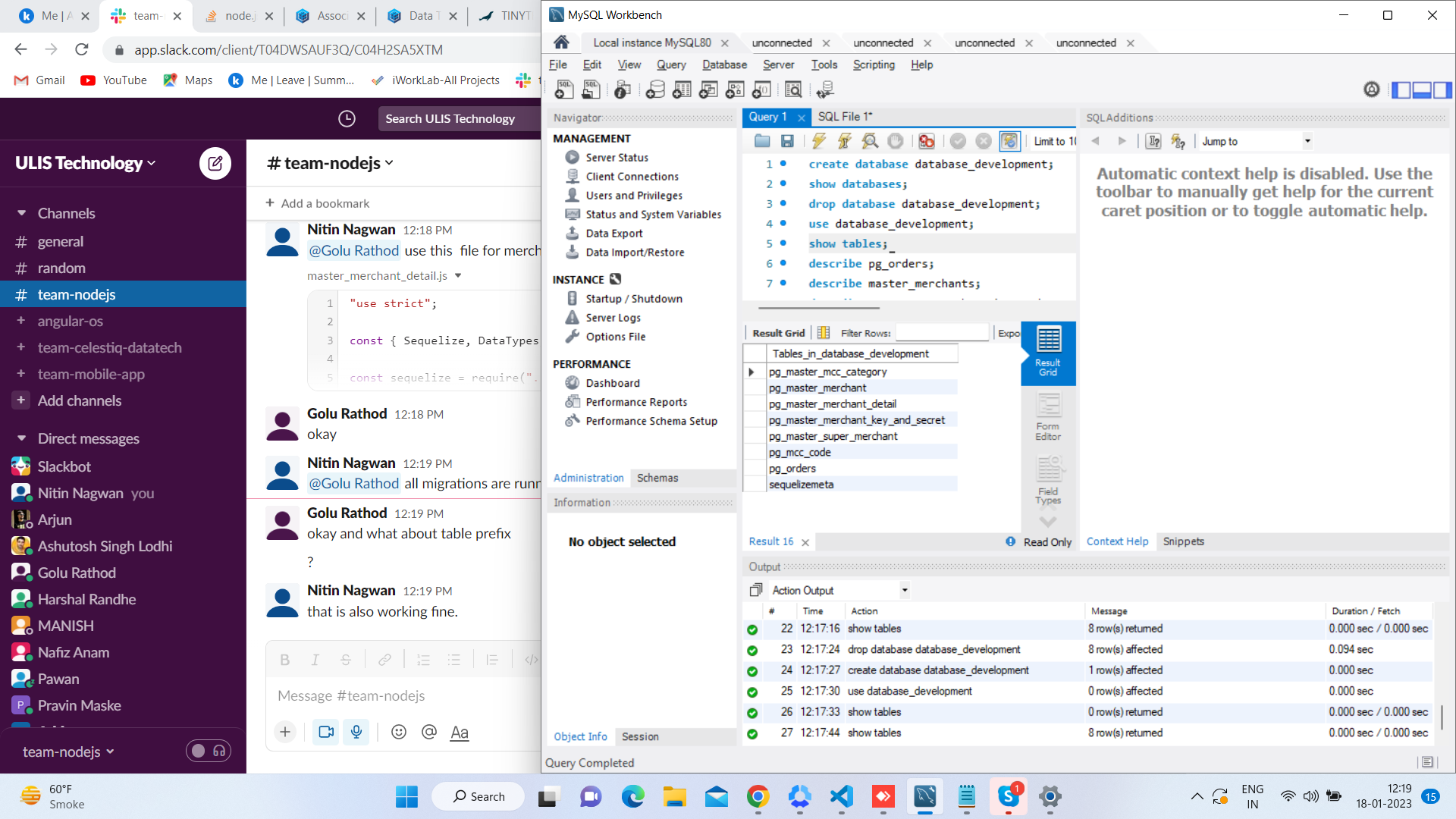Toggle Slack formatting toolbar Aa
The width and height of the screenshot is (1456, 819).
pos(460,732)
